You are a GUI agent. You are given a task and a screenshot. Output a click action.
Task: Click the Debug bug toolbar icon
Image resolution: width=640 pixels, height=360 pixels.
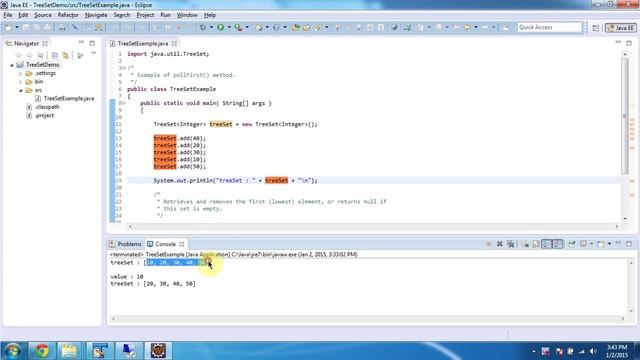click(x=203, y=27)
